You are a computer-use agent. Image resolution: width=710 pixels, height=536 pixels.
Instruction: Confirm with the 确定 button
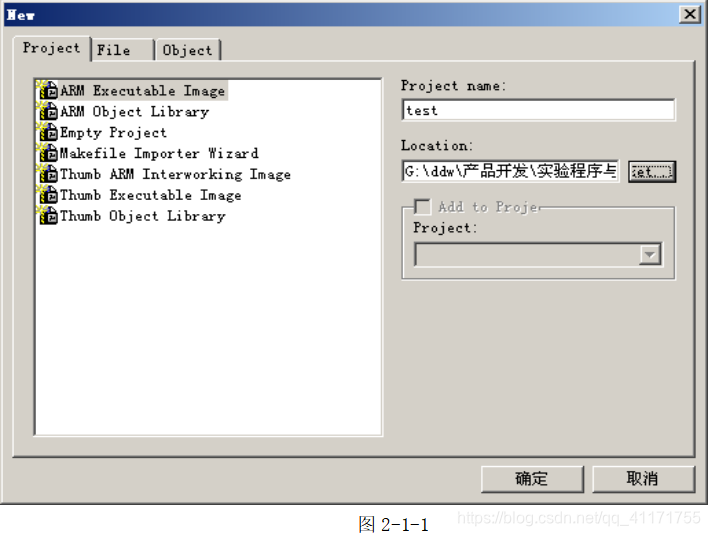coord(532,479)
